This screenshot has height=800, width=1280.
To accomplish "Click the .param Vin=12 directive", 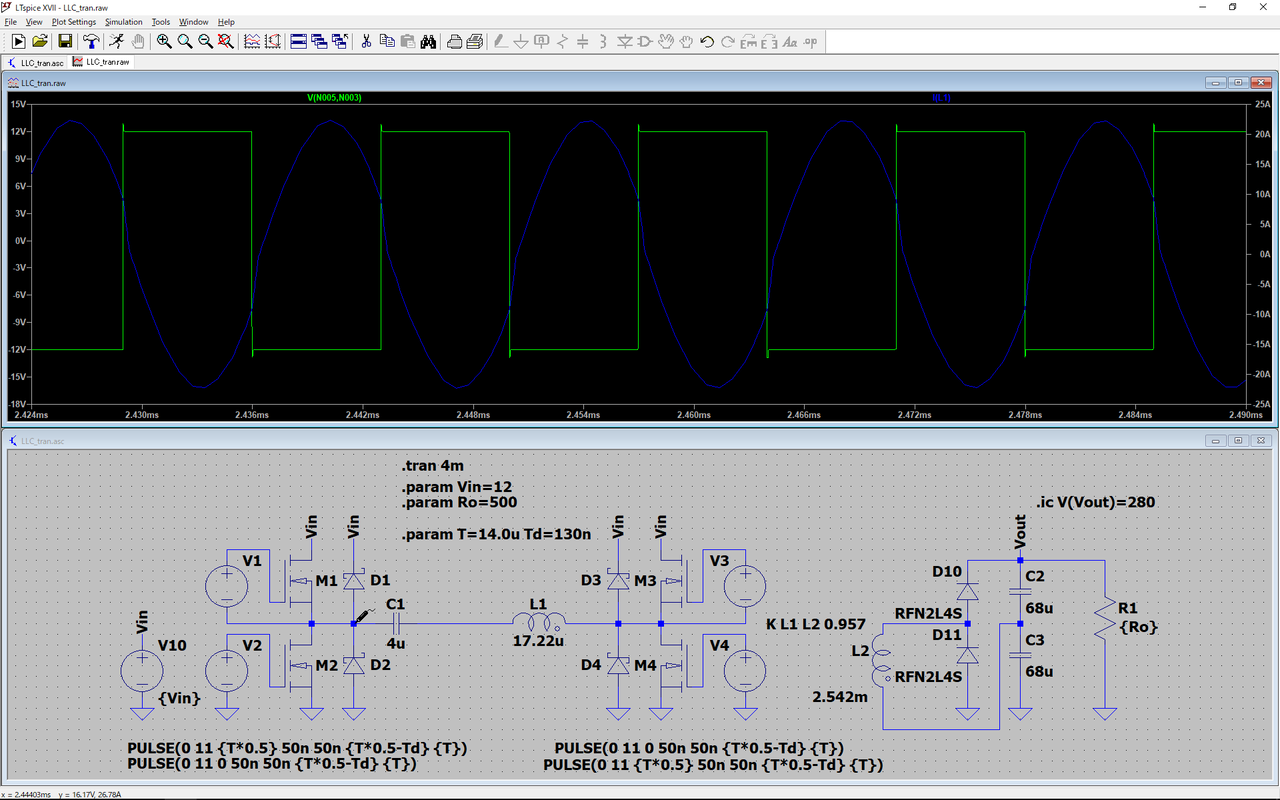I will (x=457, y=487).
